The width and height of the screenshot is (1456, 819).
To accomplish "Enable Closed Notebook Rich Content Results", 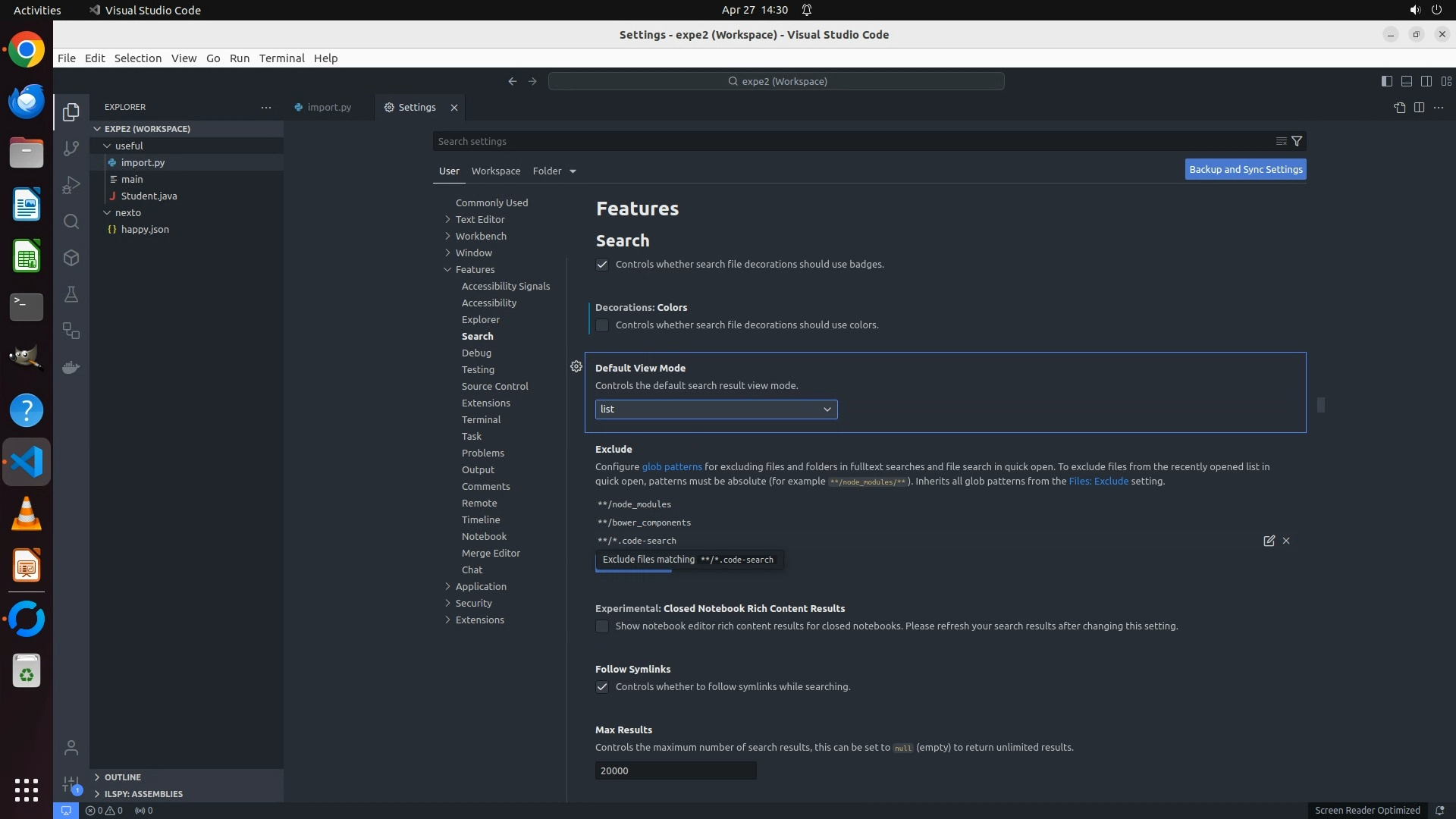I will 602,626.
